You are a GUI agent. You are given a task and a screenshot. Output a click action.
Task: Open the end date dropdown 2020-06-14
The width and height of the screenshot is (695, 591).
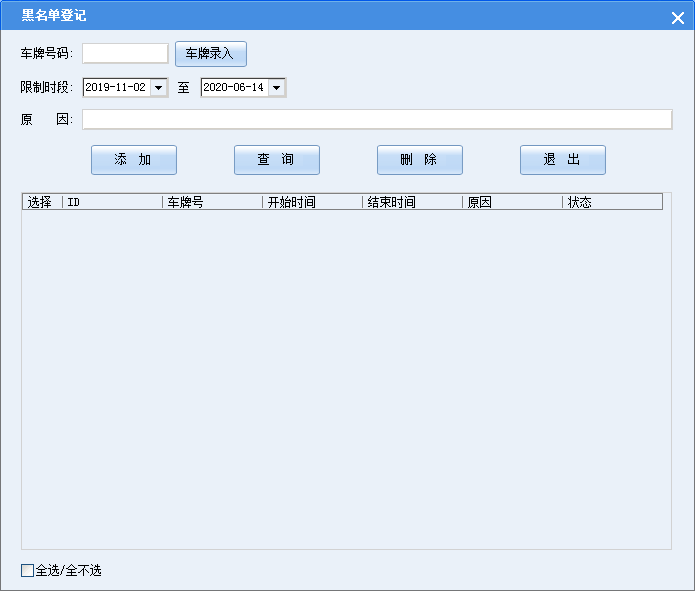[x=277, y=87]
